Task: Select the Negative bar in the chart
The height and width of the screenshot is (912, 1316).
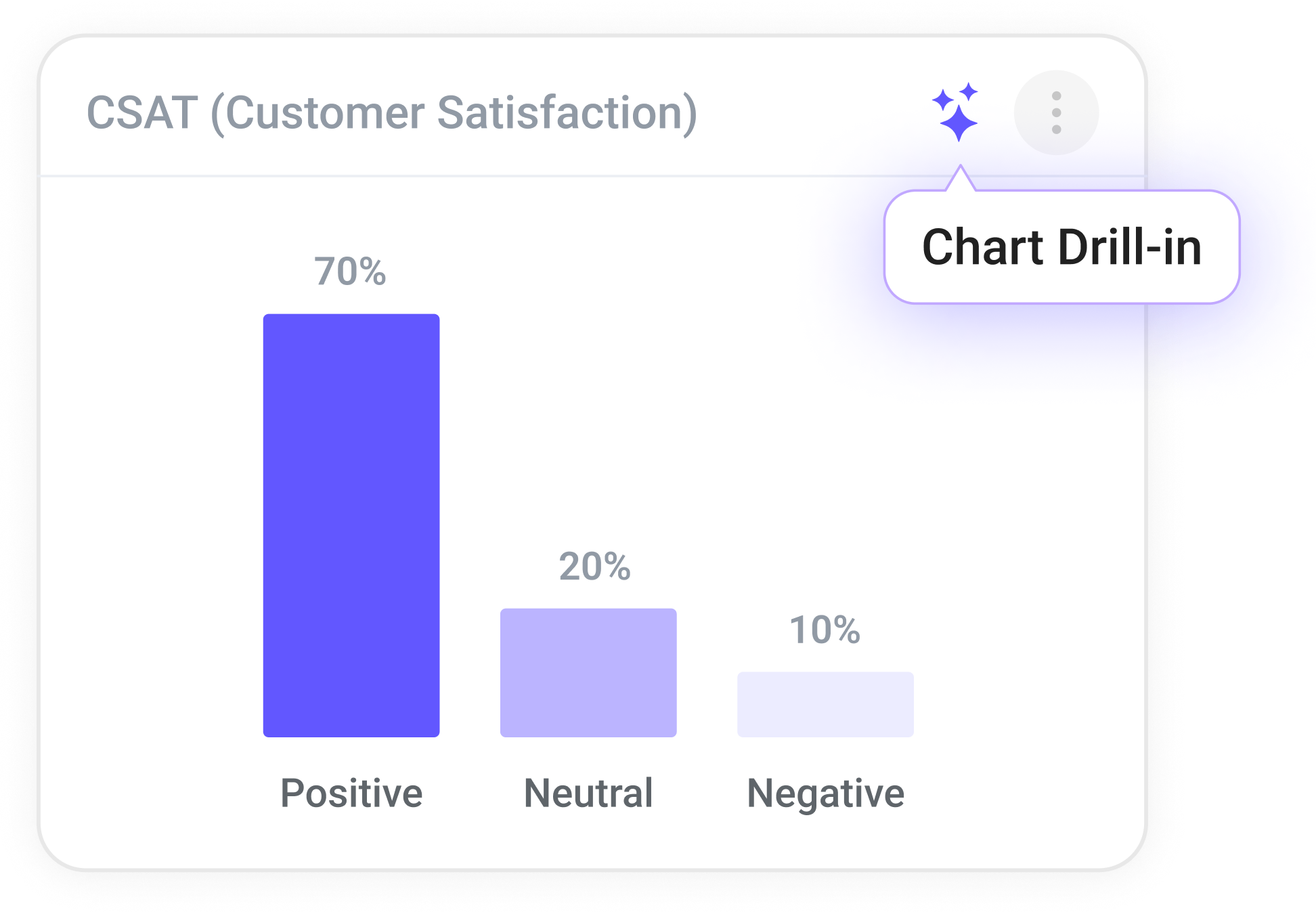Action: click(x=825, y=704)
